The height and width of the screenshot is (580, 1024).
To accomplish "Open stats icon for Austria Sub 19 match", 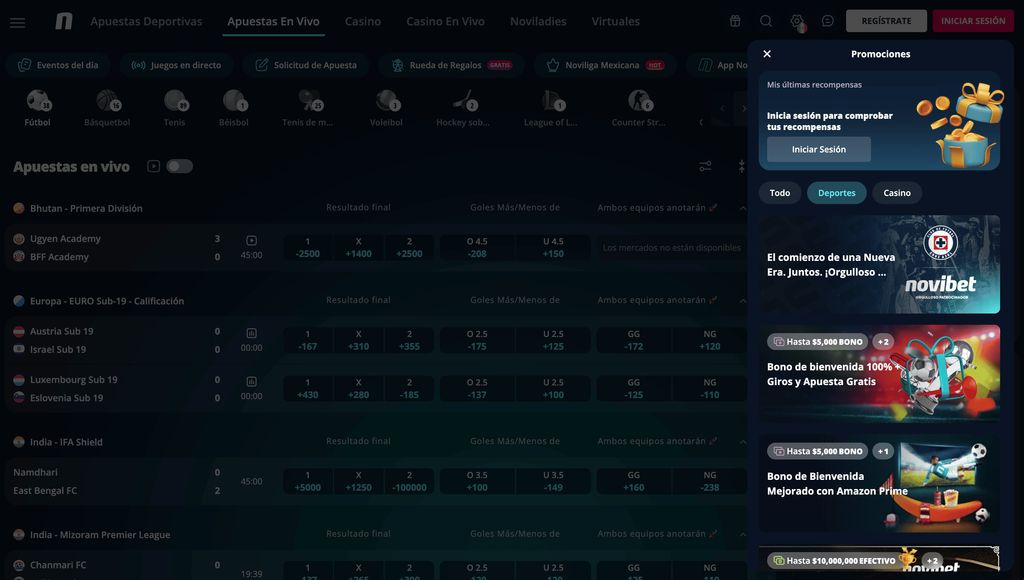I will click(x=251, y=333).
